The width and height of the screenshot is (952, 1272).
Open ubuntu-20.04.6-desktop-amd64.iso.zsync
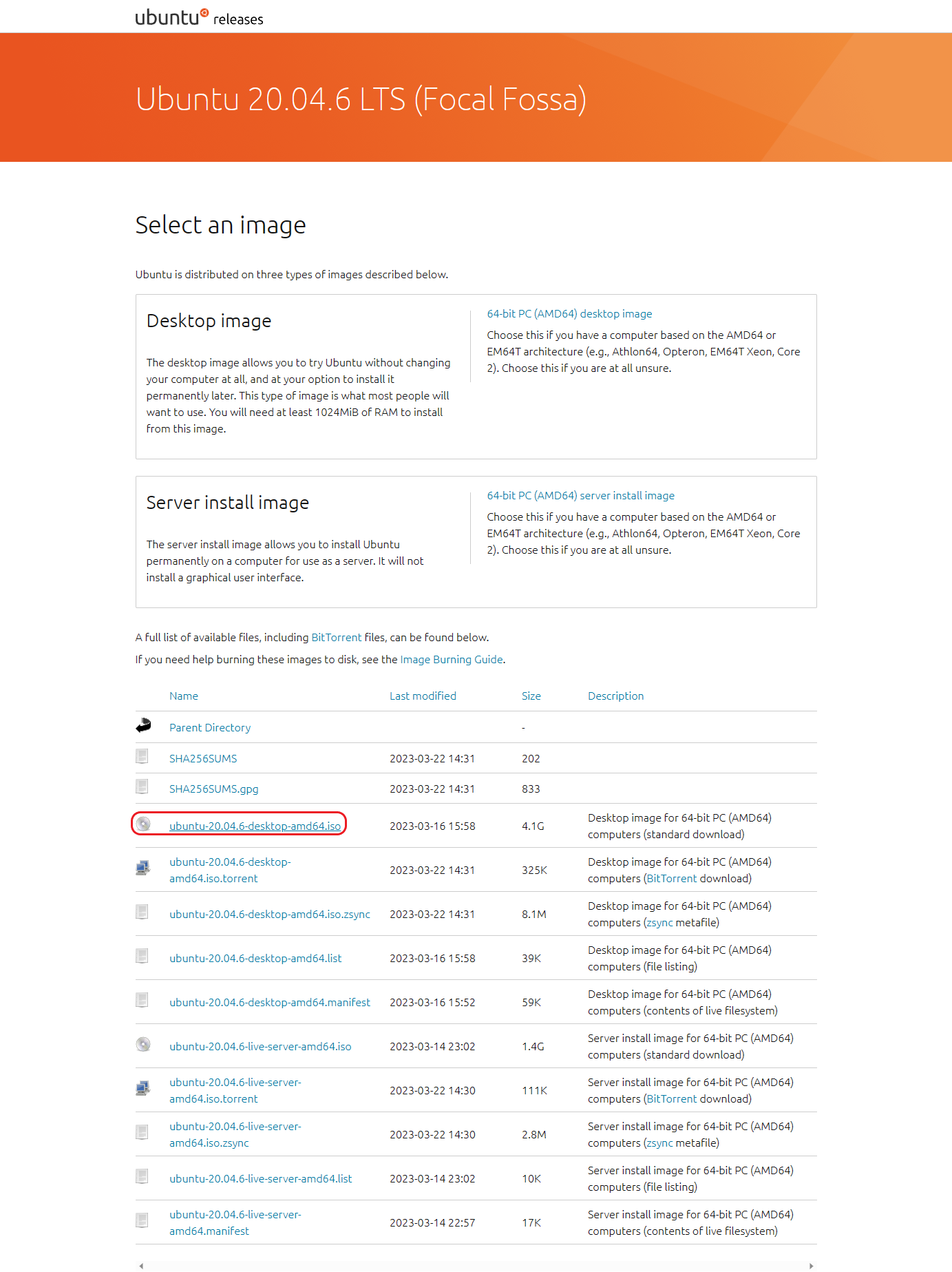coord(270,915)
